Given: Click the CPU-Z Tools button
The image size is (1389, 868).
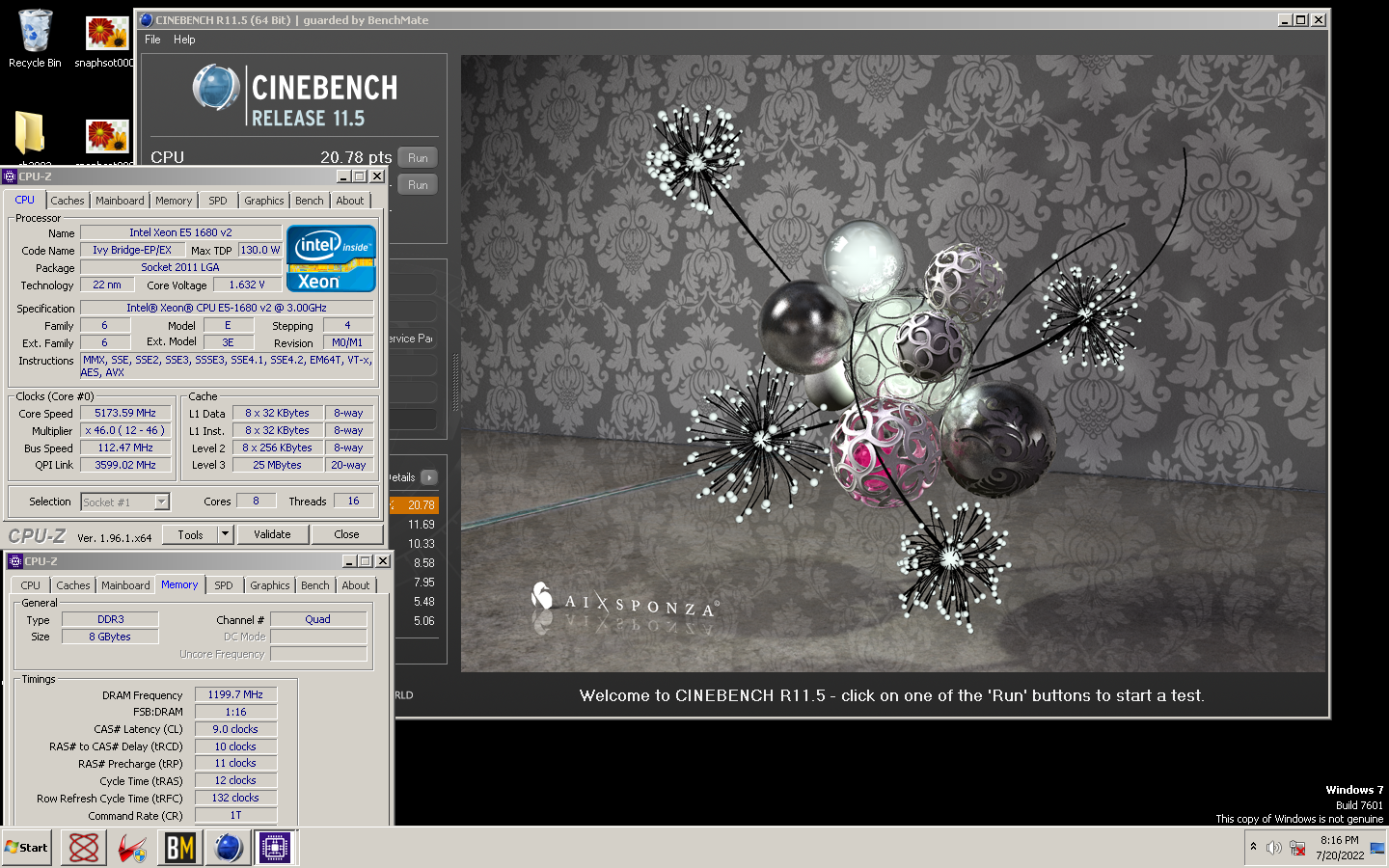Looking at the screenshot, I should [190, 534].
